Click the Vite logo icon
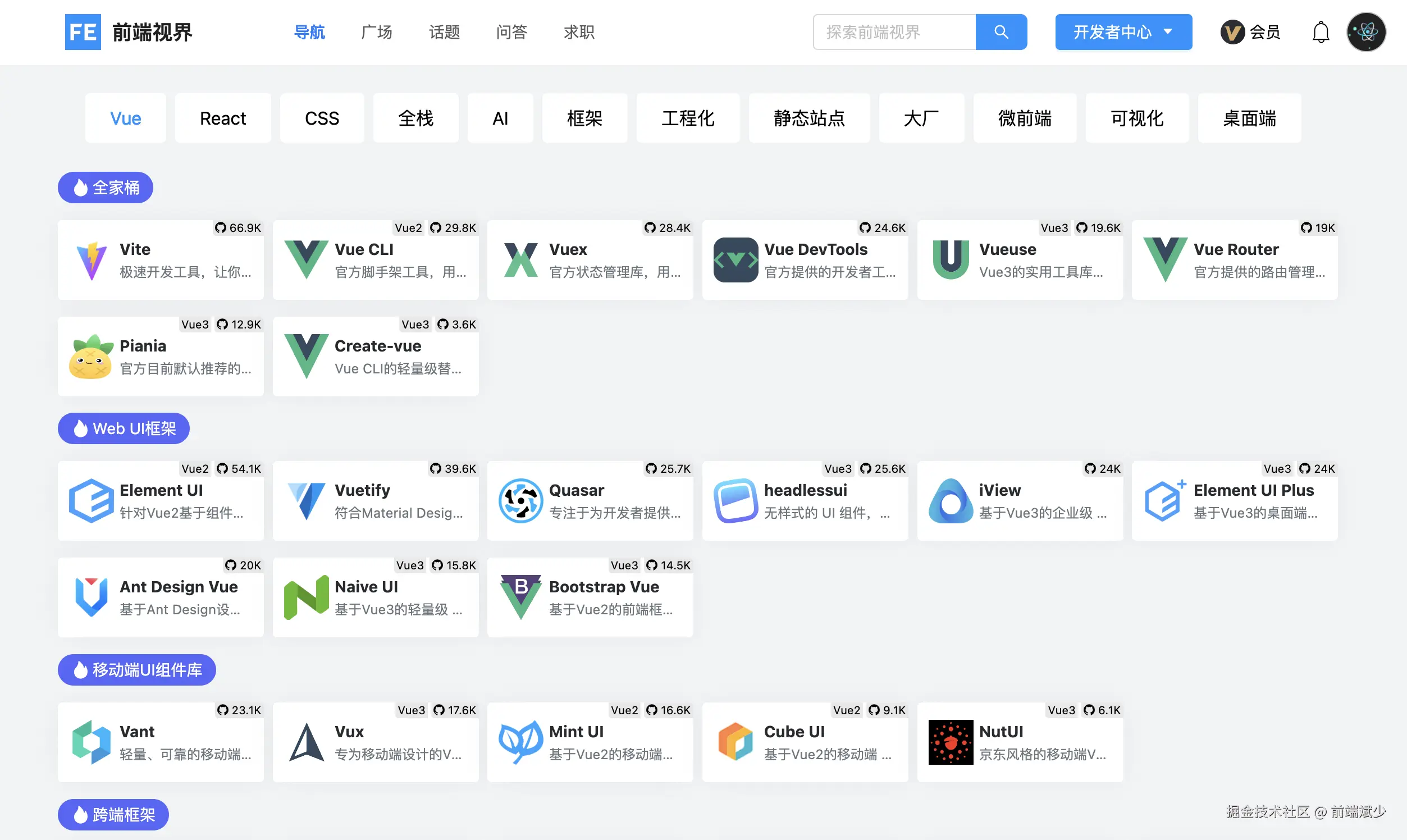Viewport: 1407px width, 840px height. coord(91,261)
